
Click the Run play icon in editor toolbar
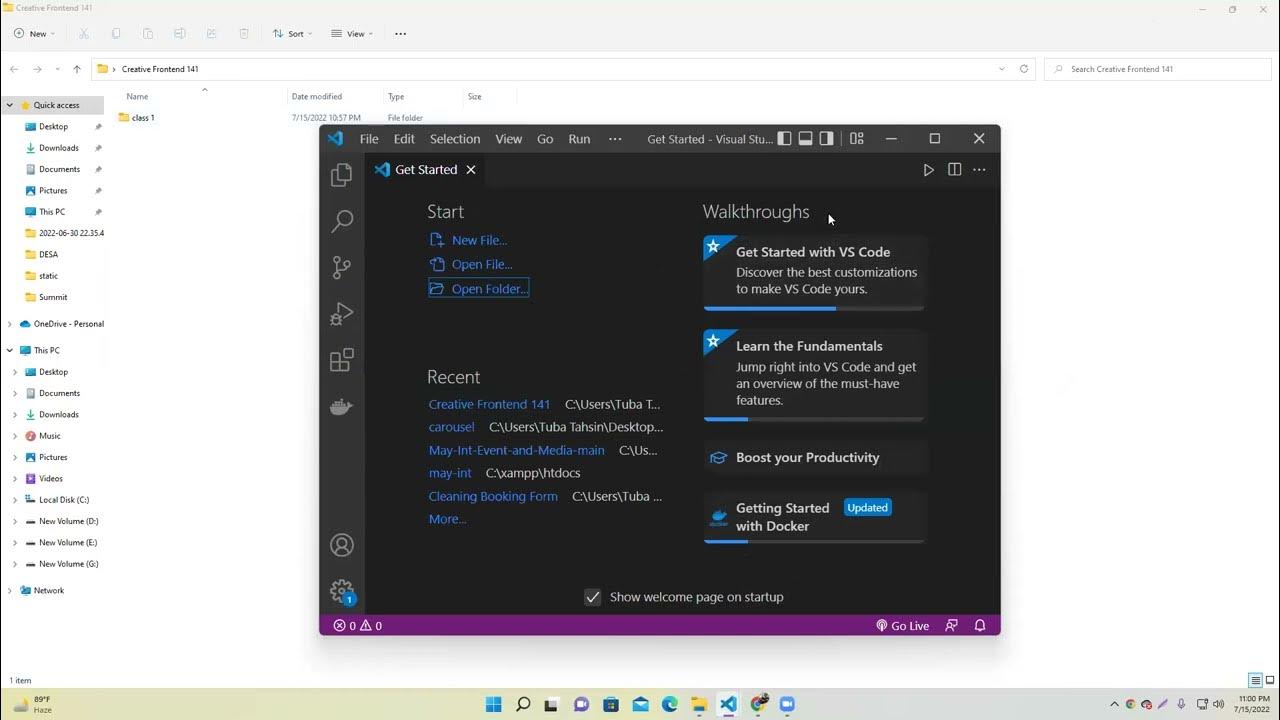click(x=929, y=170)
